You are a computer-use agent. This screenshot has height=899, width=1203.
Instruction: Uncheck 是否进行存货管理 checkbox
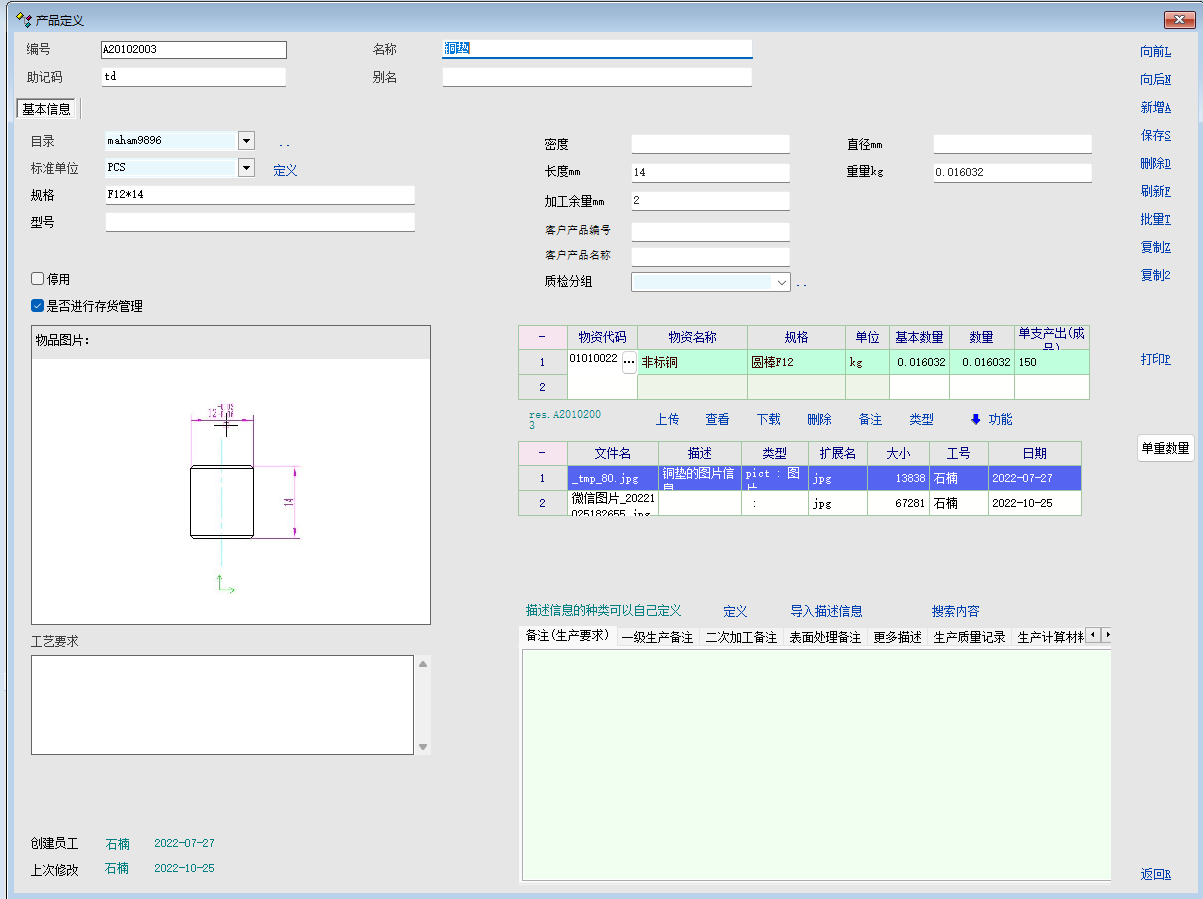click(x=38, y=306)
